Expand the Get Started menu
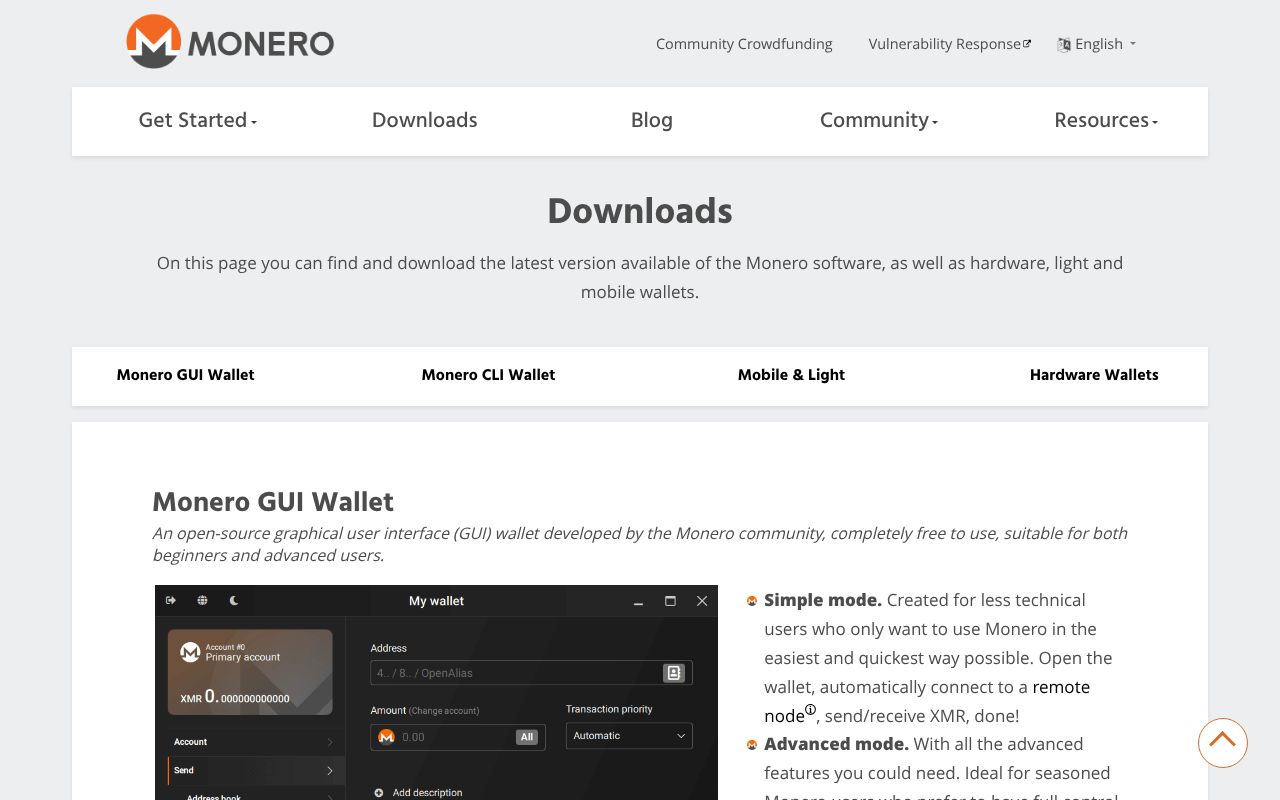The width and height of the screenshot is (1280, 800). click(x=196, y=121)
